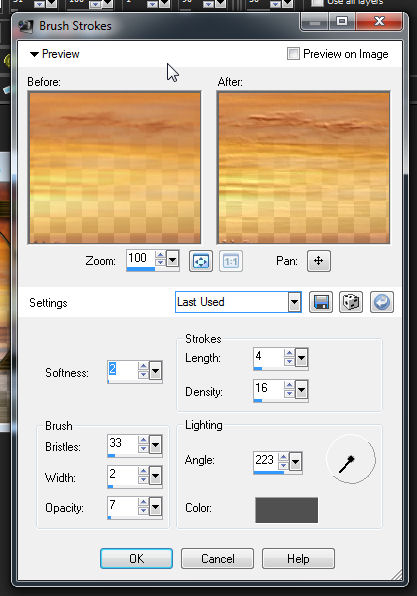The image size is (417, 596).
Task: Click the Brush Strokes dialog title icon
Action: click(x=26, y=26)
